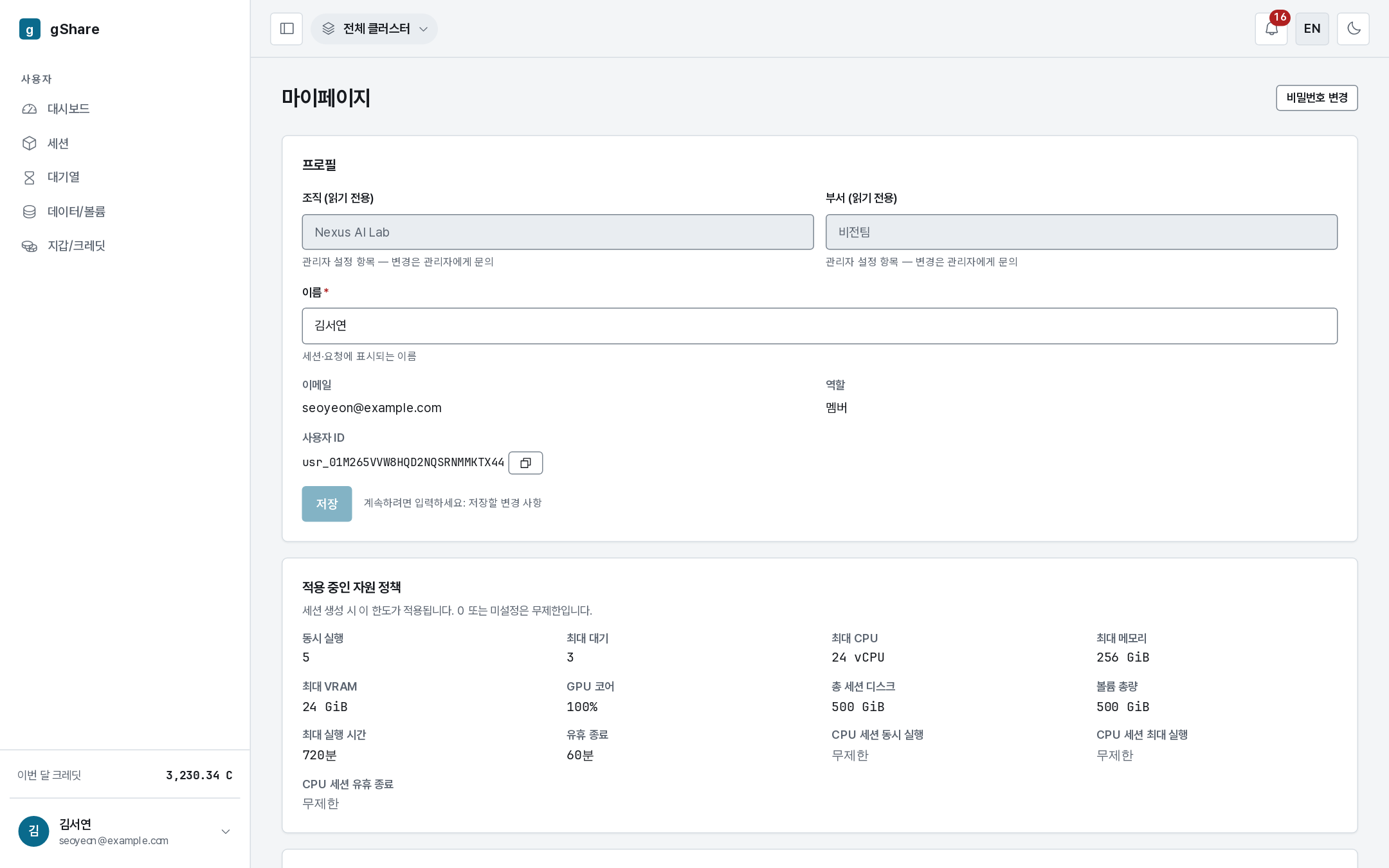Copy the user ID to clipboard

coord(525,463)
